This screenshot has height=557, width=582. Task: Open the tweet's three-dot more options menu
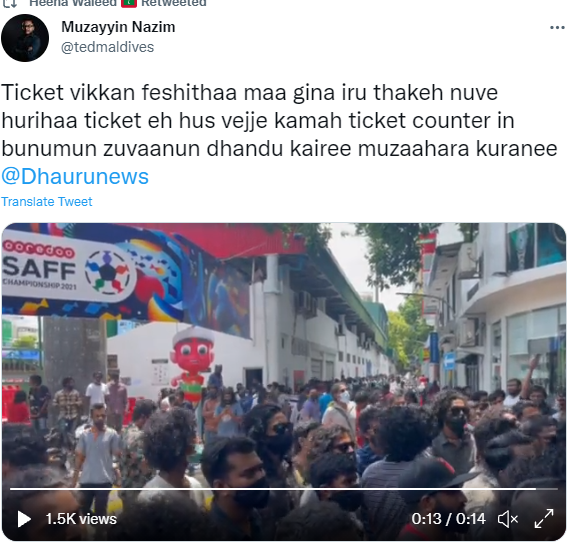click(557, 27)
